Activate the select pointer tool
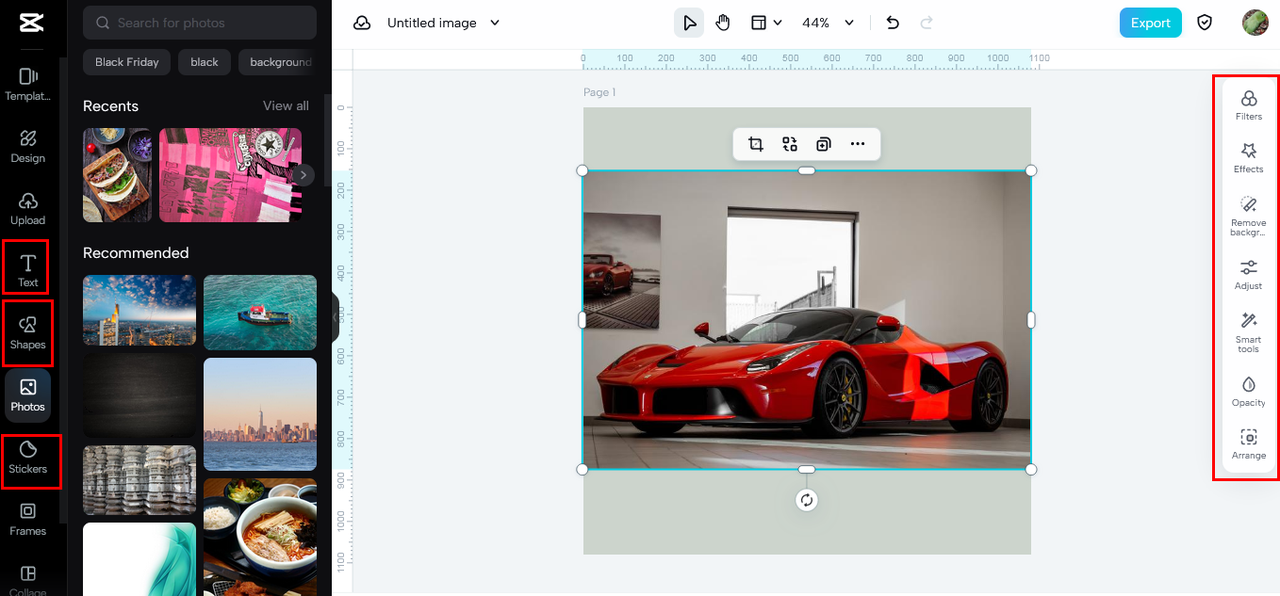 click(689, 23)
